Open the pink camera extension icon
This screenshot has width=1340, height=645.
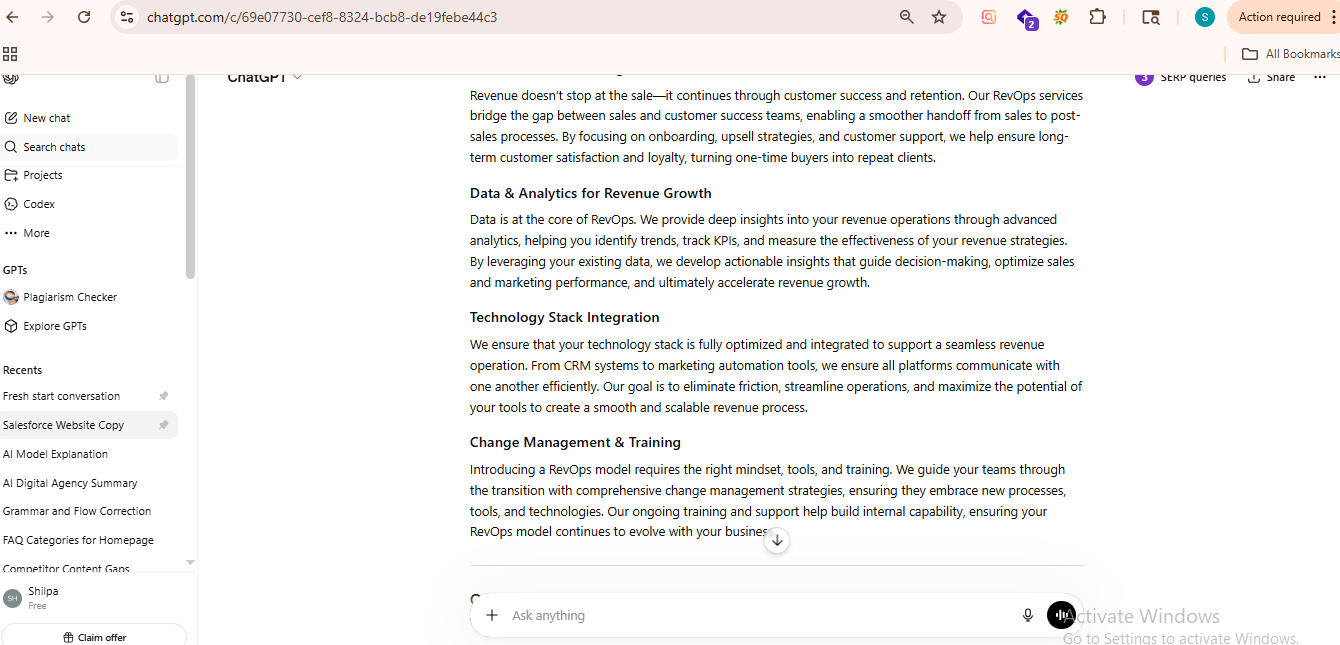[x=989, y=17]
